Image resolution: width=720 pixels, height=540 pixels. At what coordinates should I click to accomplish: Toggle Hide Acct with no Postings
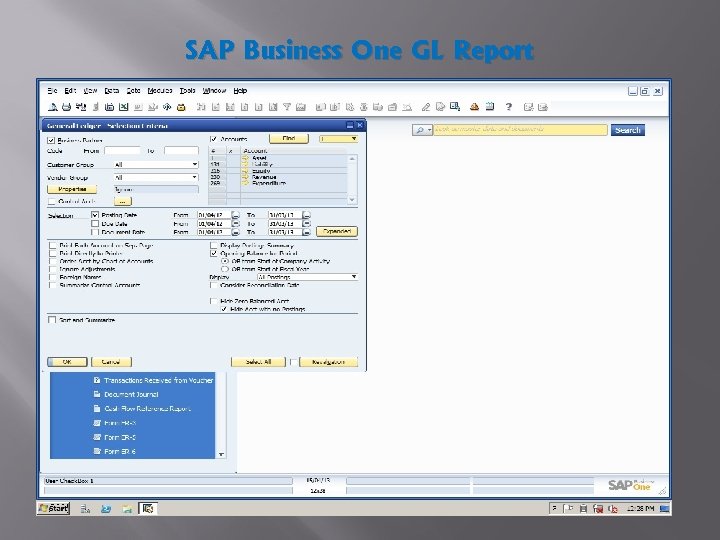(x=224, y=309)
